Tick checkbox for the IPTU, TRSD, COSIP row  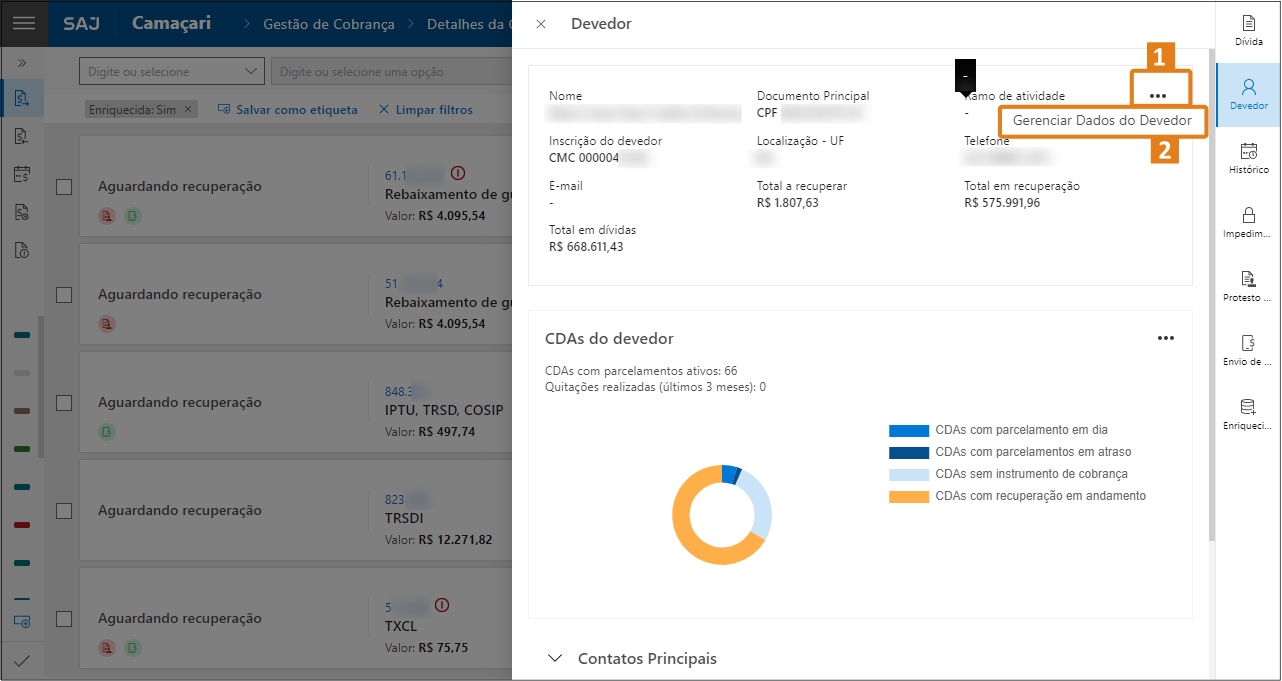pos(64,403)
